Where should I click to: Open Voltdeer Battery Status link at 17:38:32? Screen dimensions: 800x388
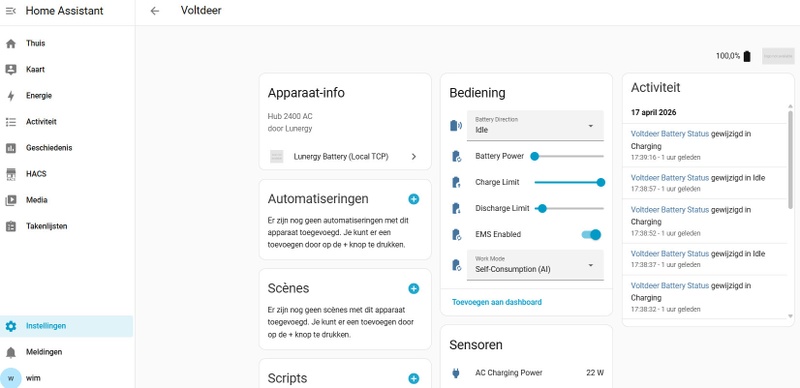[669, 285]
